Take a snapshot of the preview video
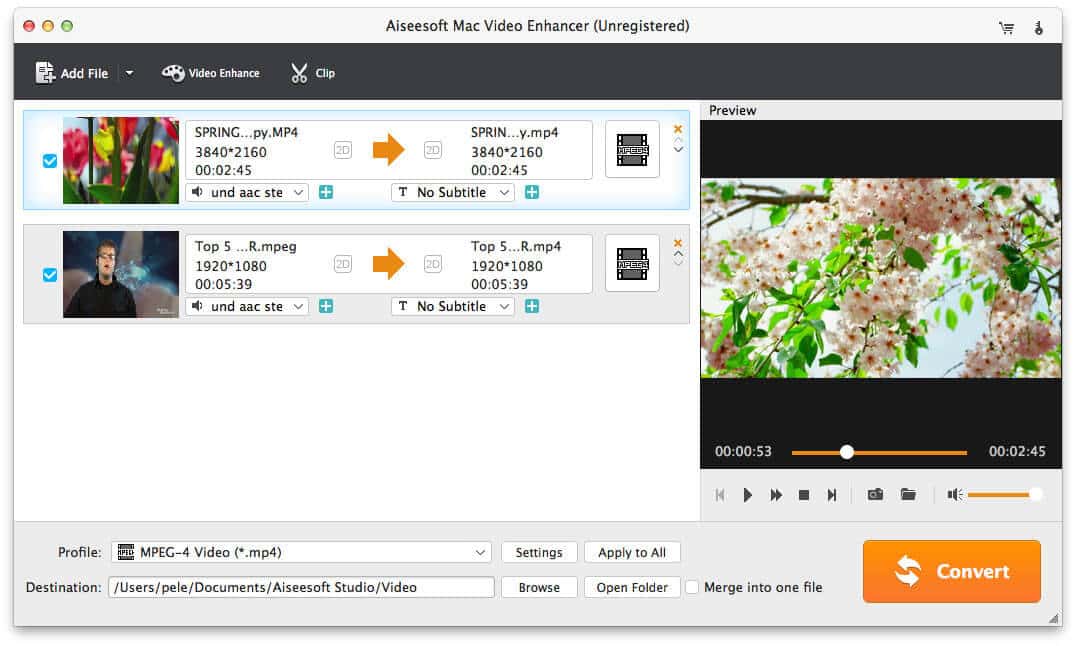The width and height of the screenshot is (1076, 646). (875, 494)
